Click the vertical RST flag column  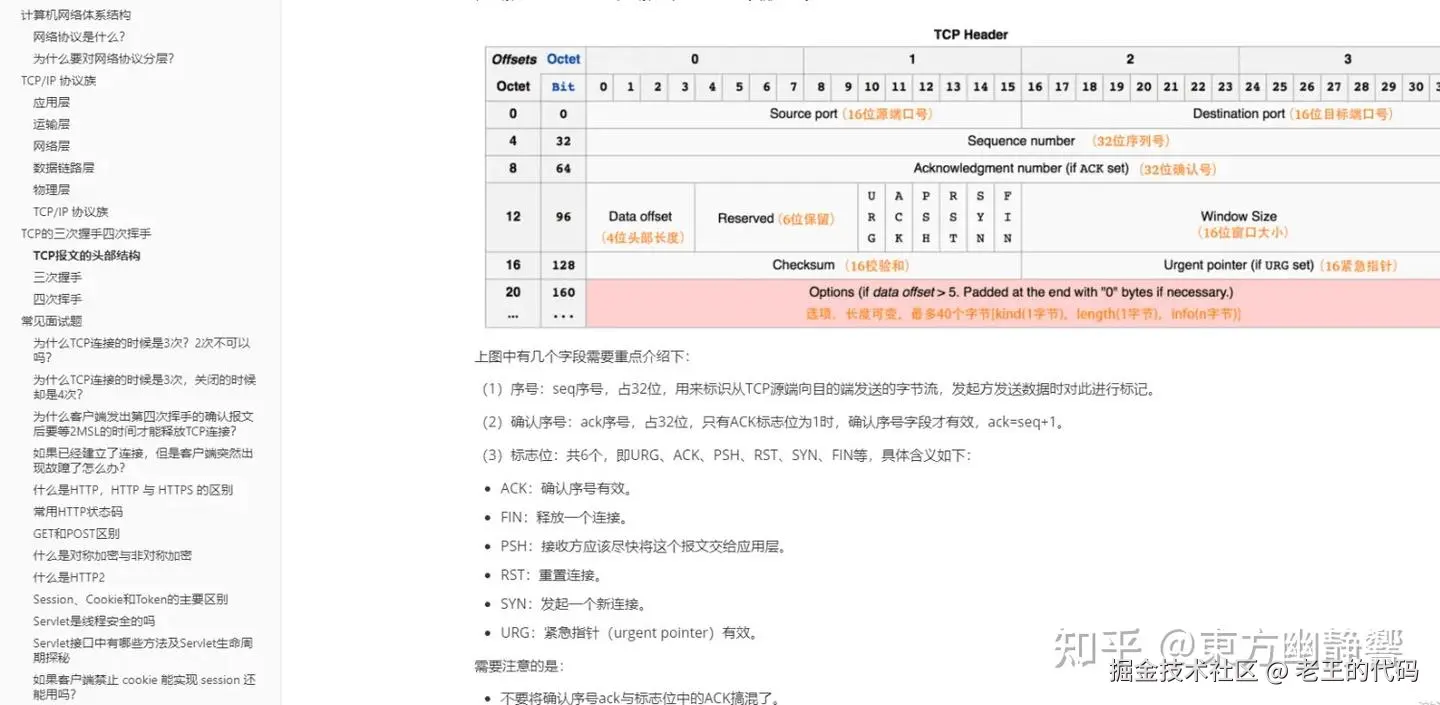(x=953, y=217)
